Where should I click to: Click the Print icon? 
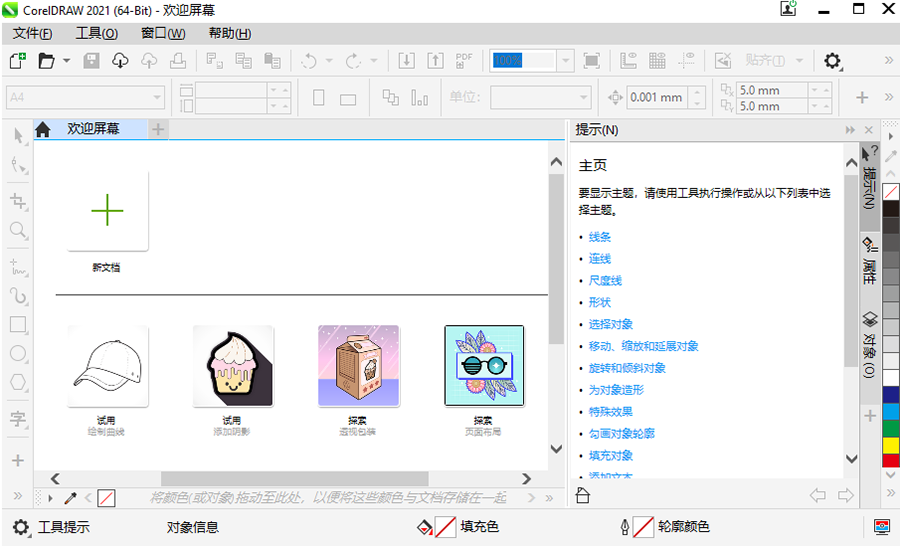point(178,60)
